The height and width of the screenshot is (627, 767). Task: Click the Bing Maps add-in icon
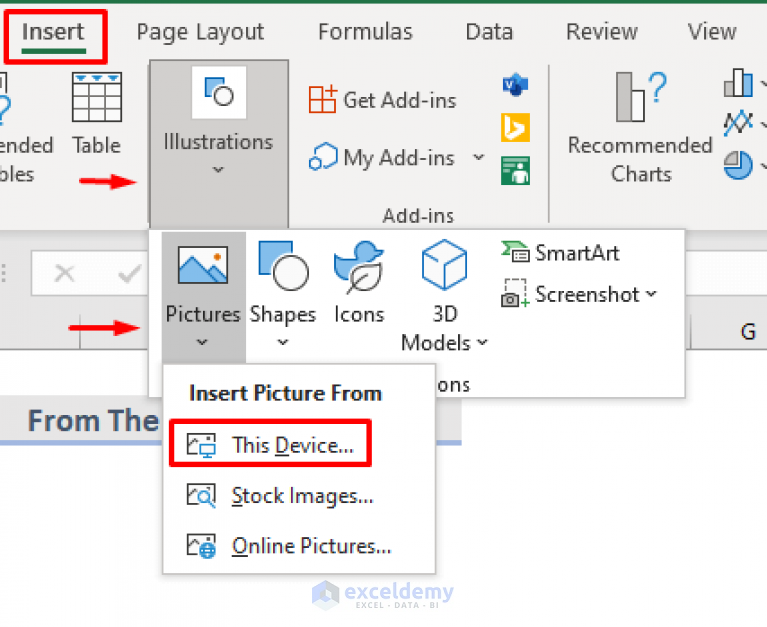pyautogui.click(x=515, y=128)
